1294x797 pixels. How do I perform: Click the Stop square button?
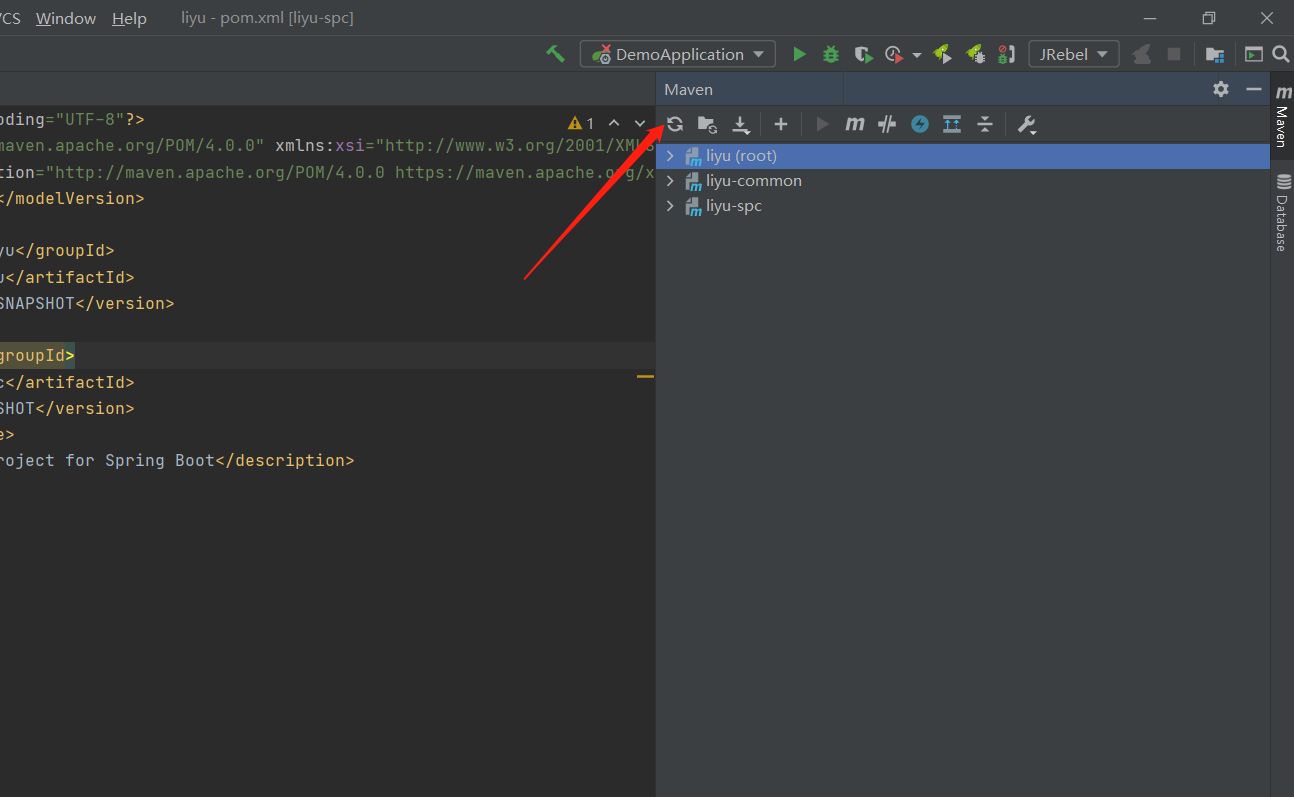pos(1174,54)
